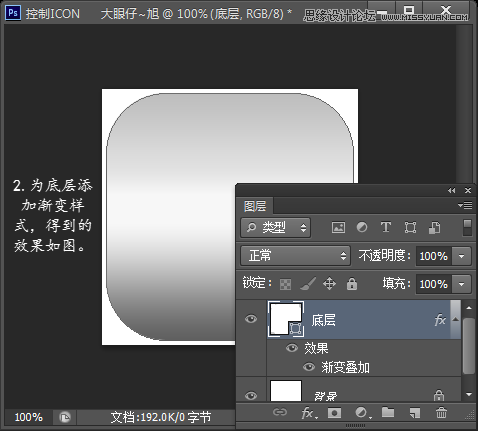Click the document title 控制ICON
The width and height of the screenshot is (478, 431).
point(53,14)
